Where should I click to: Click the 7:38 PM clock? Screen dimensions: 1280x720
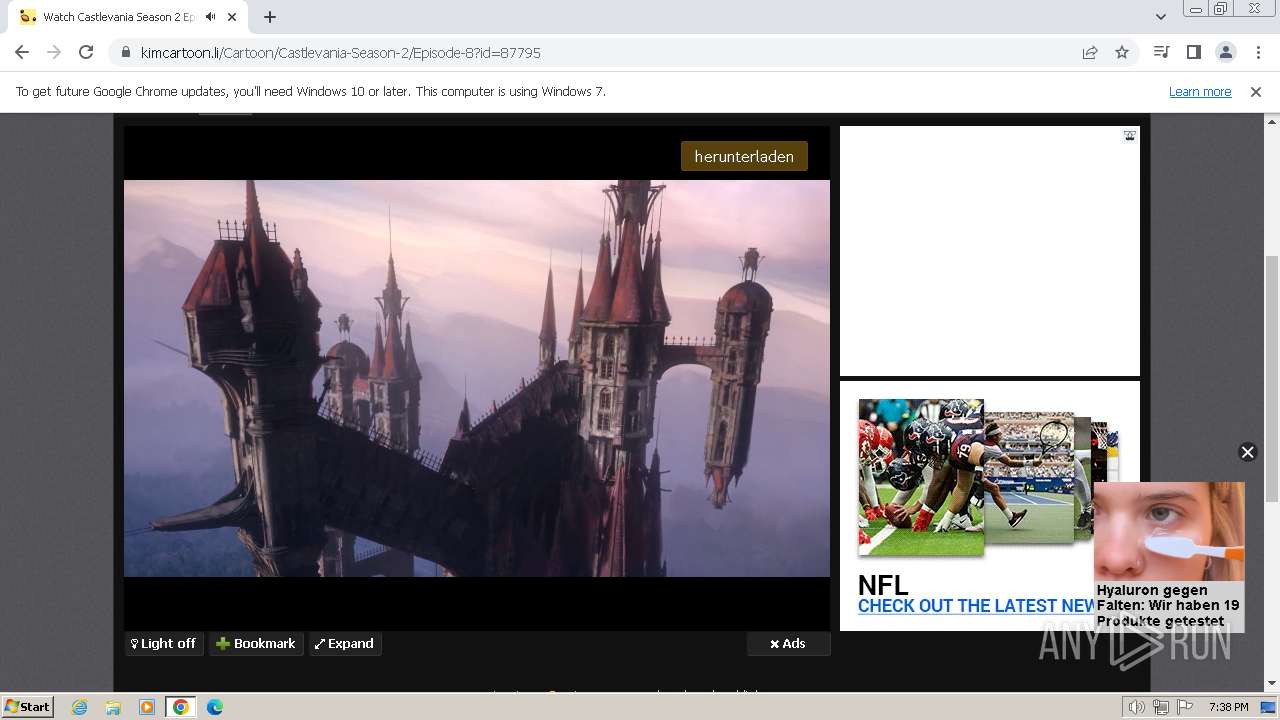tap(1228, 707)
